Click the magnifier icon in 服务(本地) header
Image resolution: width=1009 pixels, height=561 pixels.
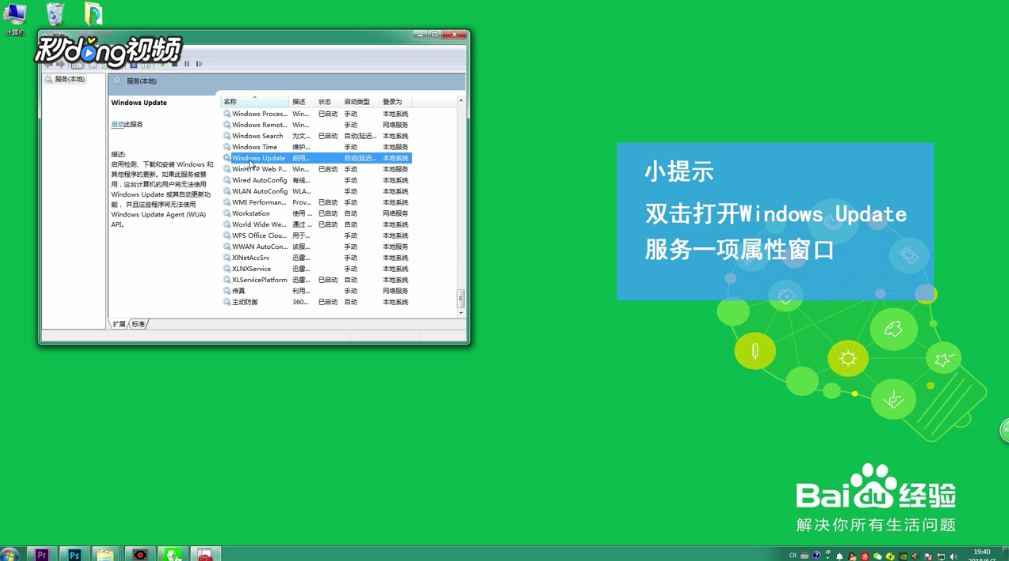click(x=118, y=81)
